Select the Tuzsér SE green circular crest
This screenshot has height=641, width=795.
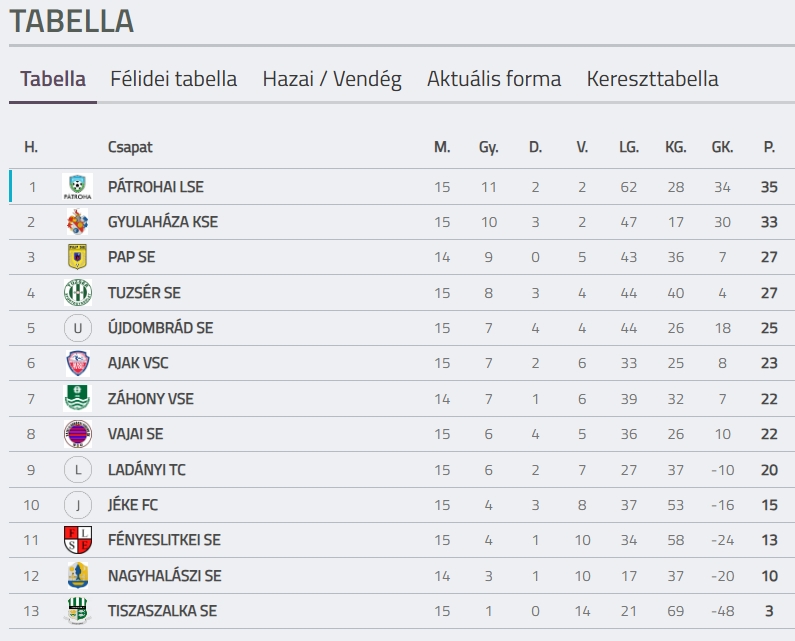tap(78, 293)
